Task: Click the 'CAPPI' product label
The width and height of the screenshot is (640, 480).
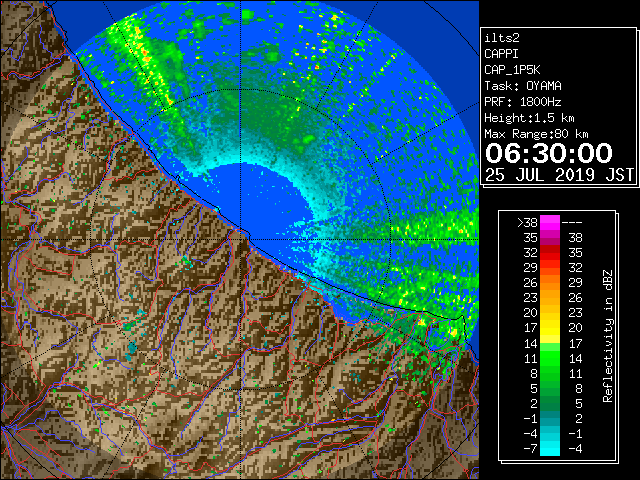Action: pos(501,54)
